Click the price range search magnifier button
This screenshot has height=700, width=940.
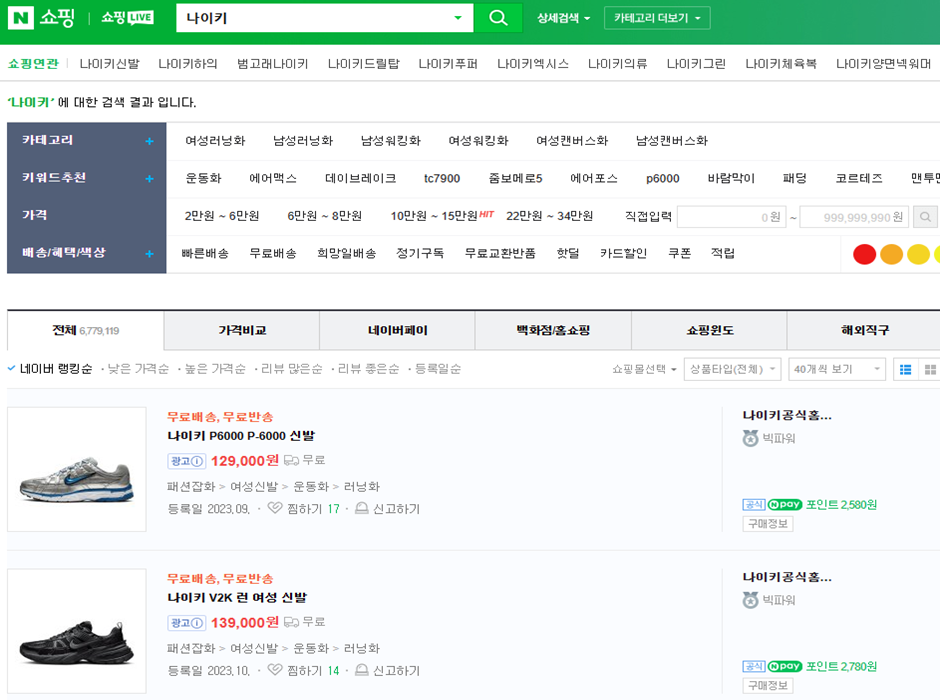tap(926, 217)
